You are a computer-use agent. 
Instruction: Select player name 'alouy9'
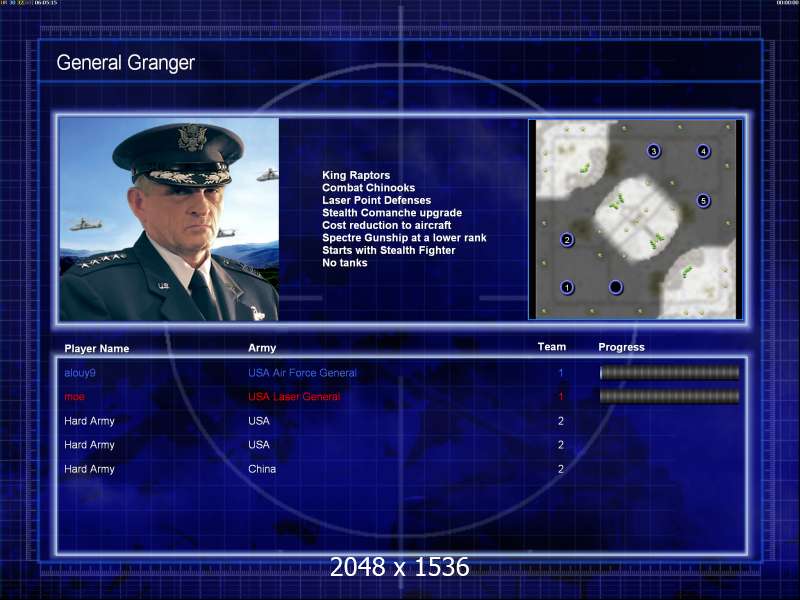point(80,373)
